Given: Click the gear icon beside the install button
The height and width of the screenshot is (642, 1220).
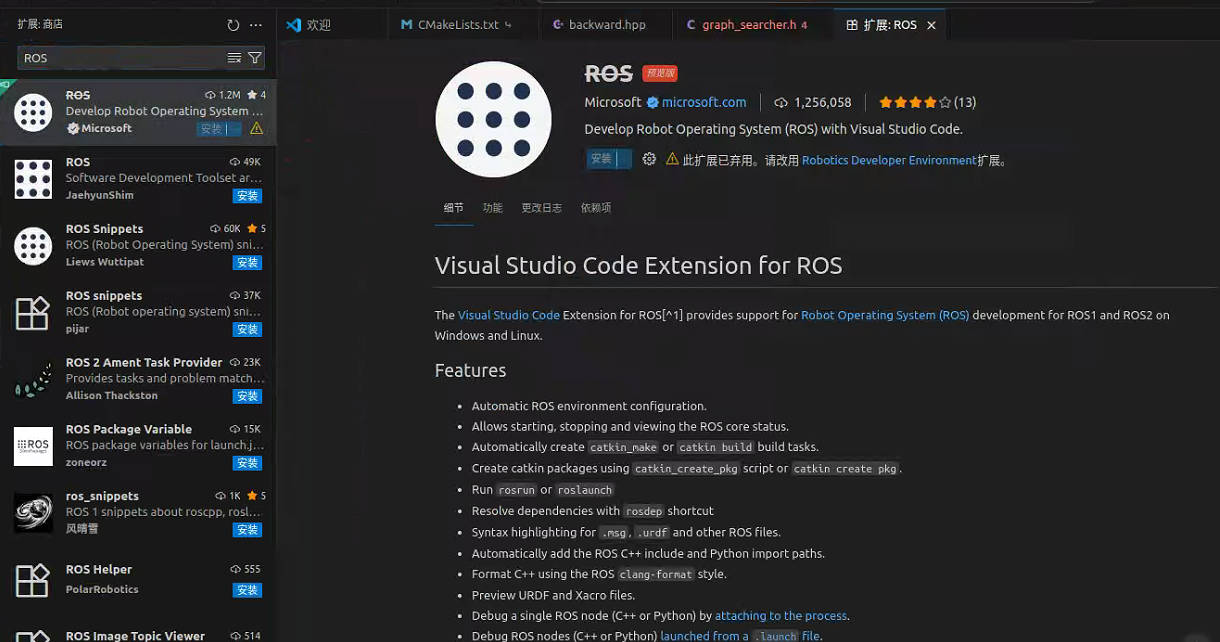Looking at the screenshot, I should (x=649, y=159).
